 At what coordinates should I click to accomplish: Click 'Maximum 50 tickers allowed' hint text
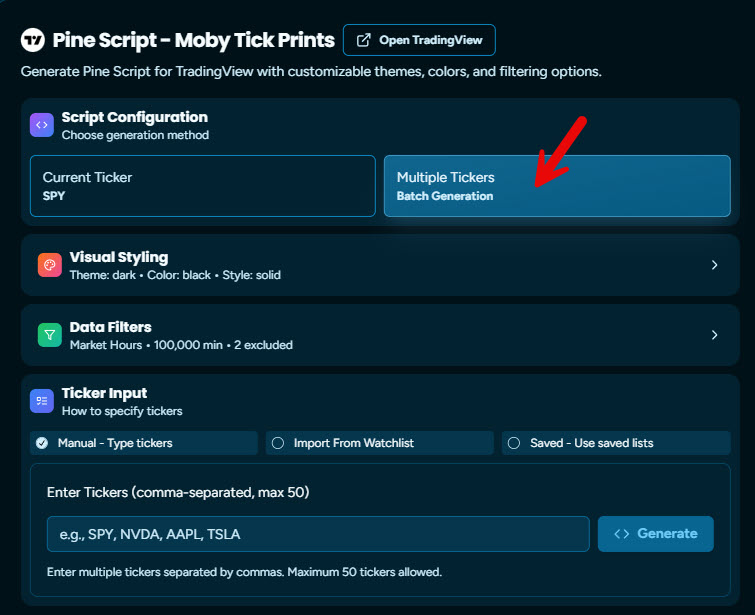pos(364,572)
